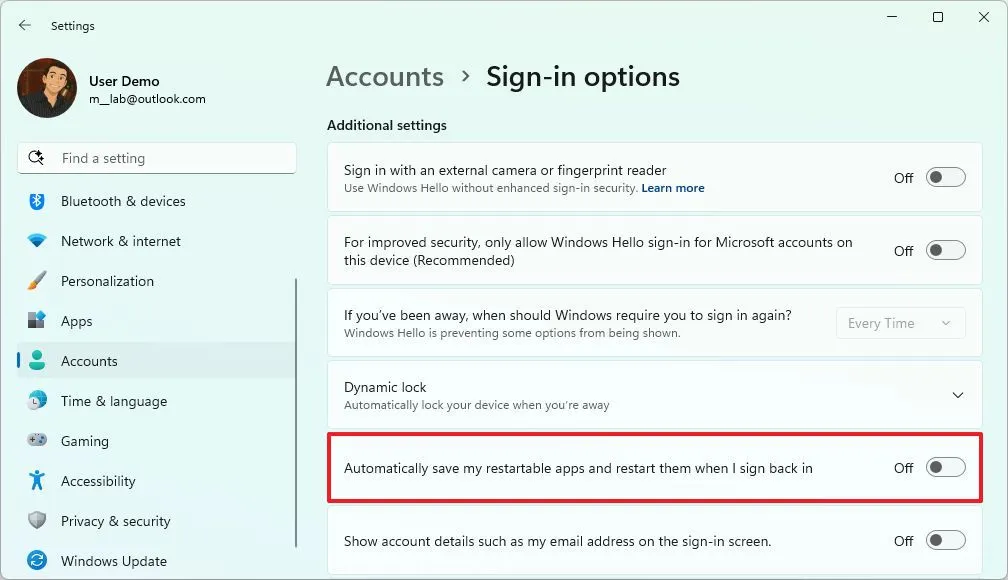Expand the Dynamic lock section
Viewport: 1008px width, 580px height.
[957, 395]
